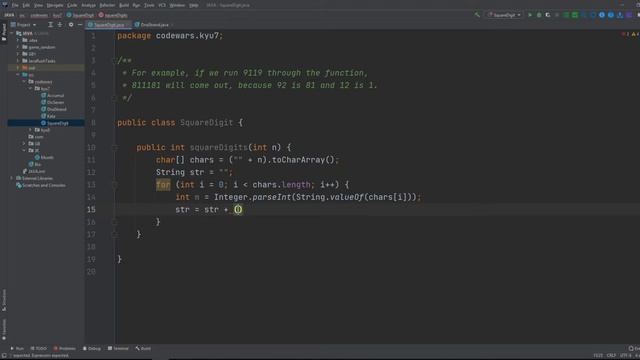Run the SquareDigit configuration
Viewport: 640px width, 360px height.
pos(530,15)
